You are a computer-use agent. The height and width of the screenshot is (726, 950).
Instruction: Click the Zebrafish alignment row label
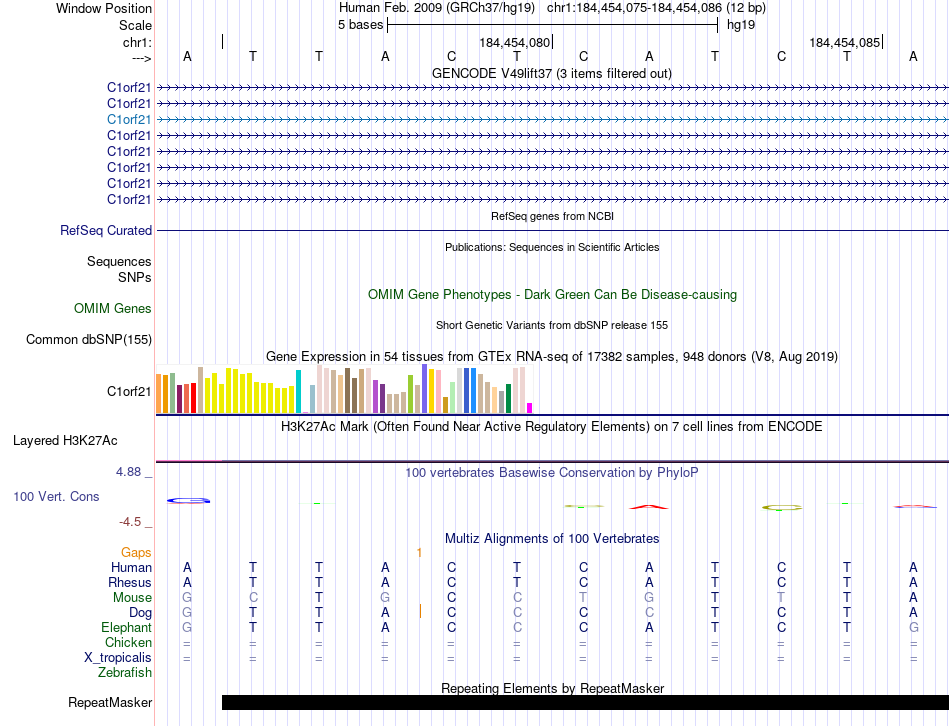[x=125, y=673]
